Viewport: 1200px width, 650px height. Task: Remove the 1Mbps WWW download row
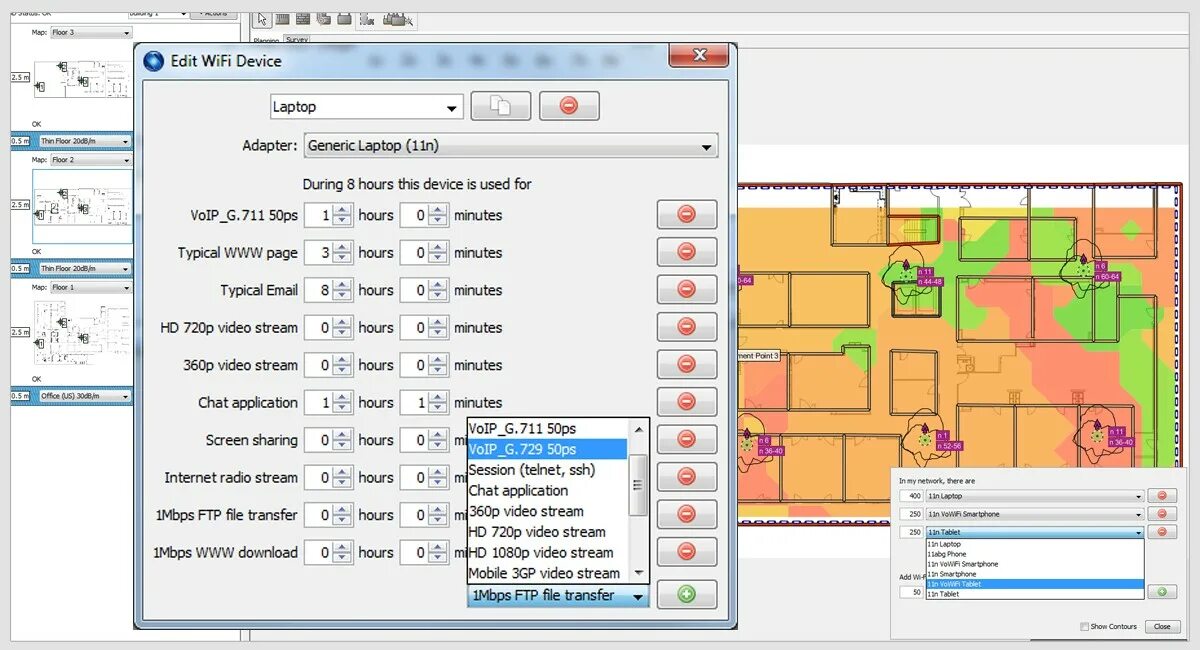pos(687,552)
